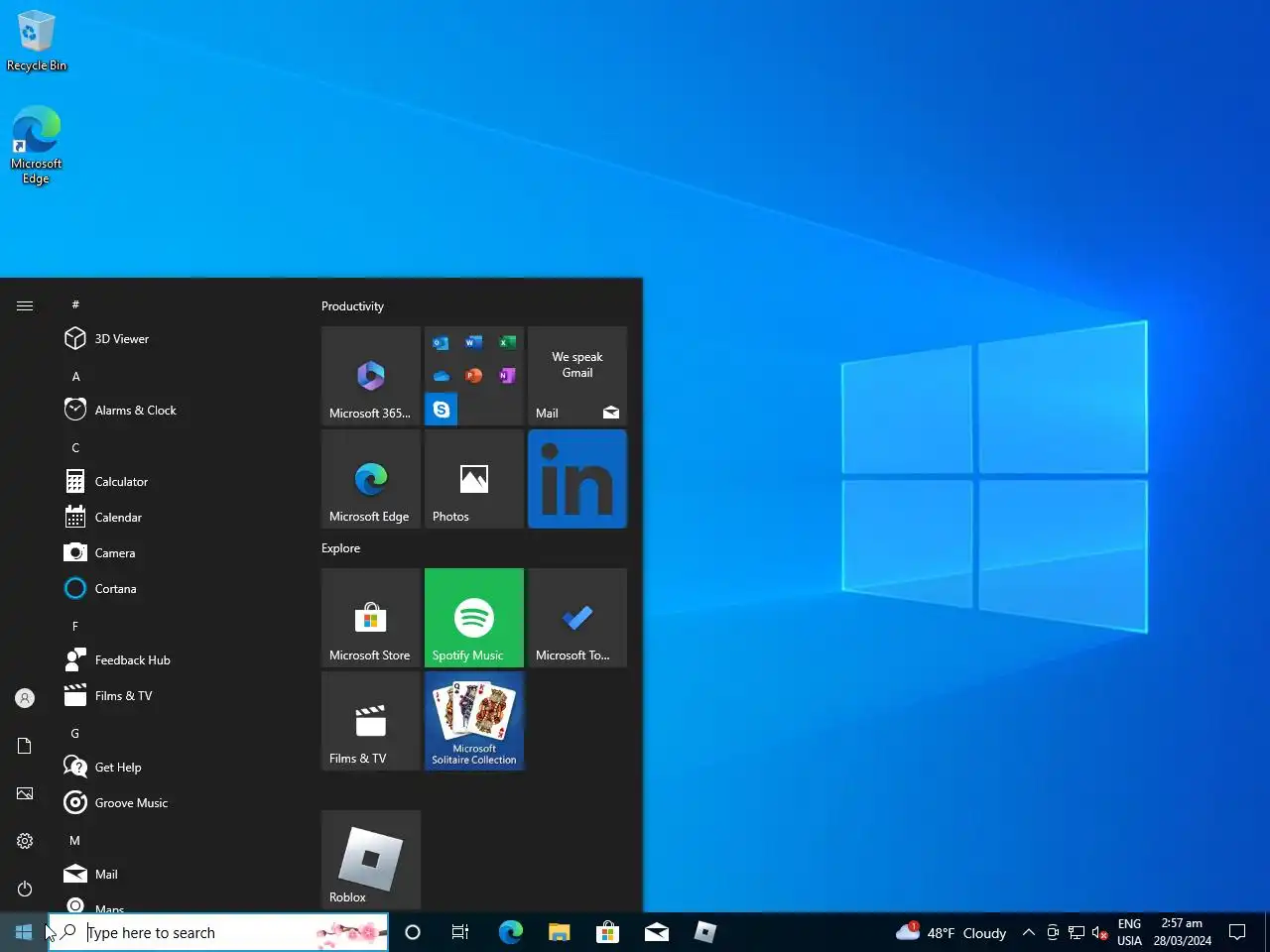Open the Photos tile

click(474, 479)
